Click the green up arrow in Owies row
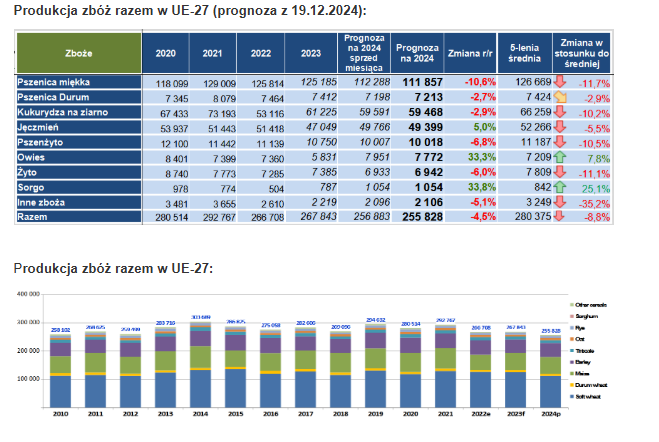Viewport: 659px width, 442px height. tap(562, 158)
